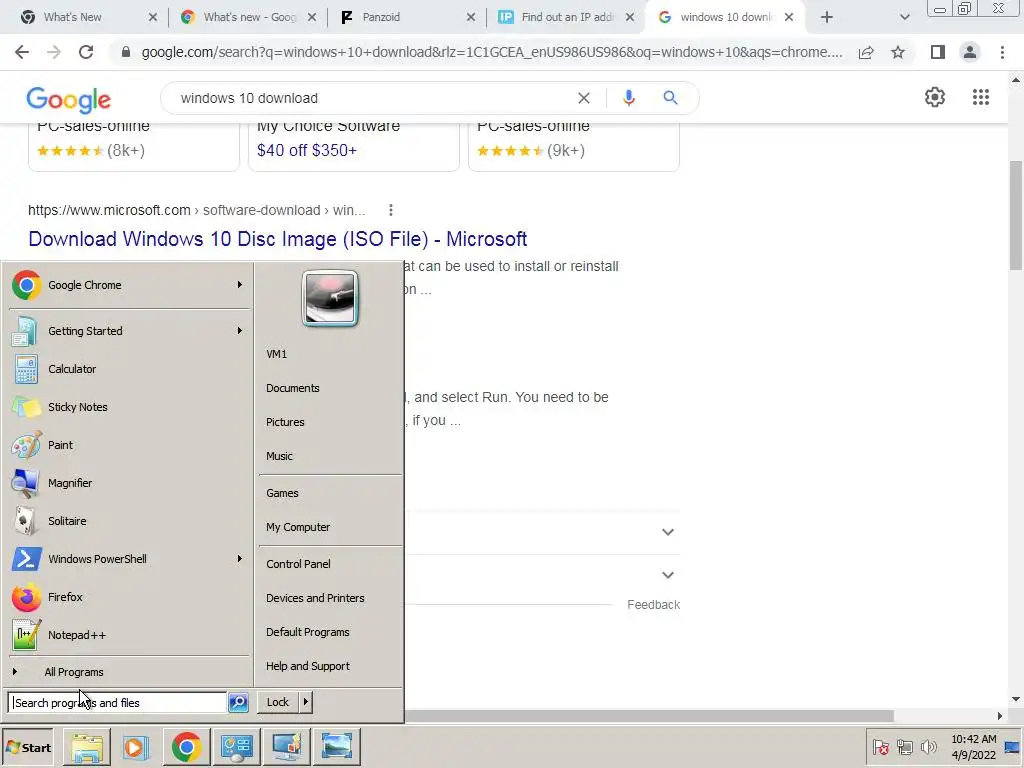The width and height of the screenshot is (1024, 768).
Task: Bookmark this page with the star
Action: pos(898,52)
